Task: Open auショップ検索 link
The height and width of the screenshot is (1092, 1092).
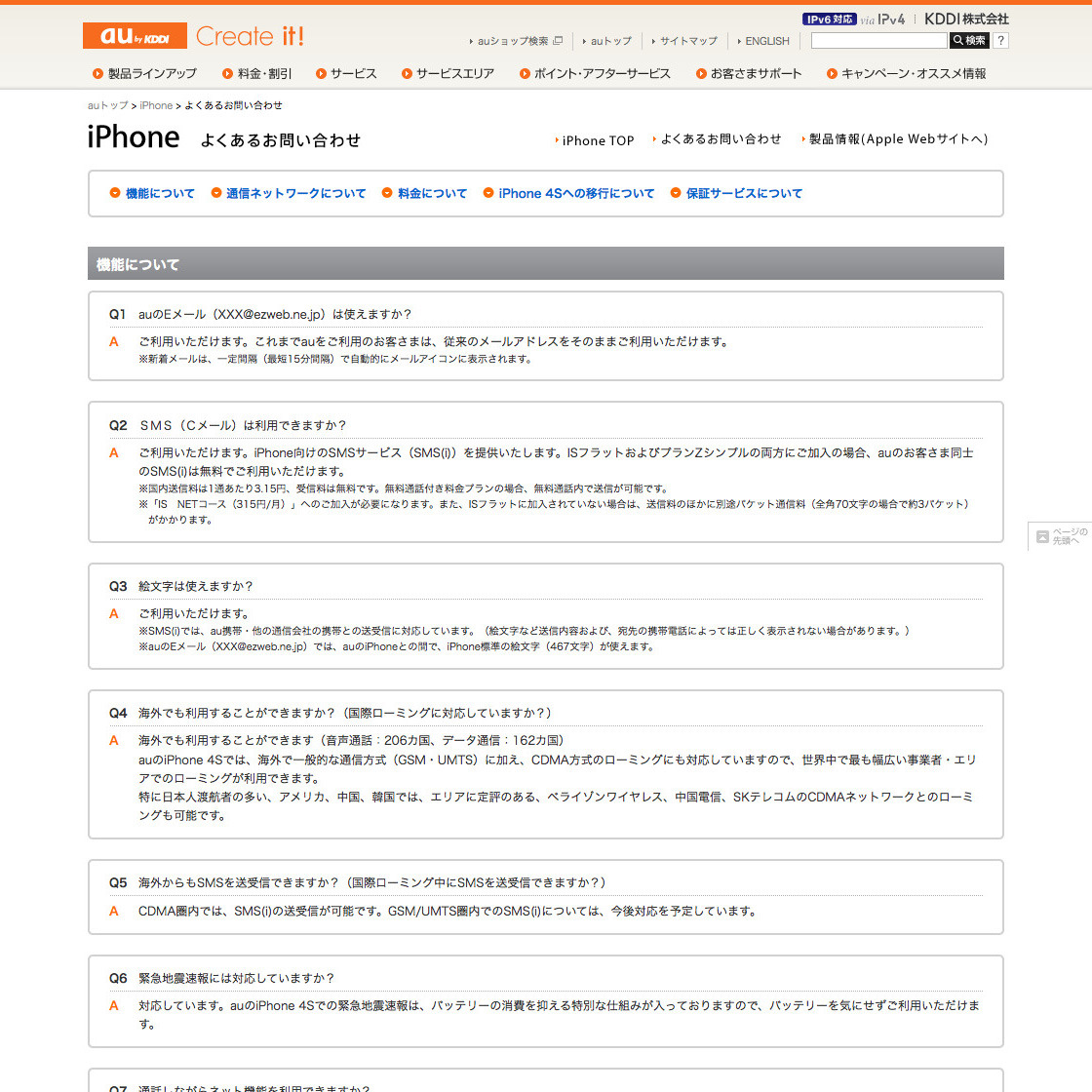Action: (513, 41)
